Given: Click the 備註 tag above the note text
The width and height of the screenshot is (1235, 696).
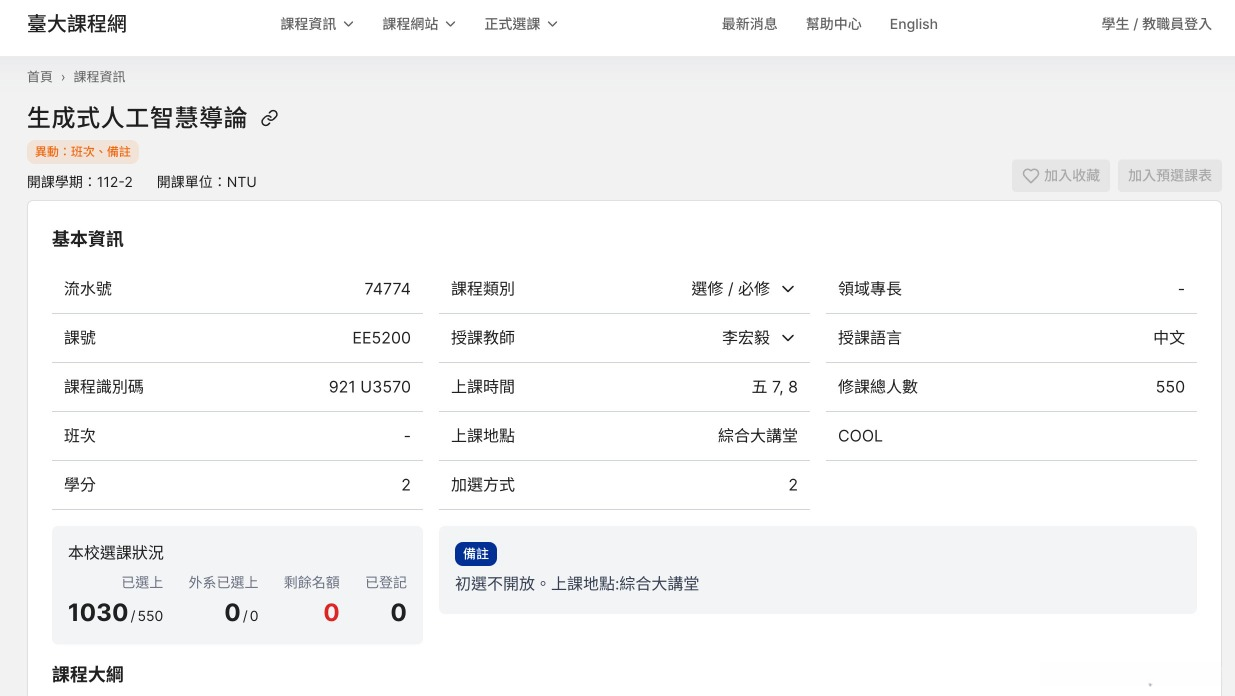Looking at the screenshot, I should 476,554.
